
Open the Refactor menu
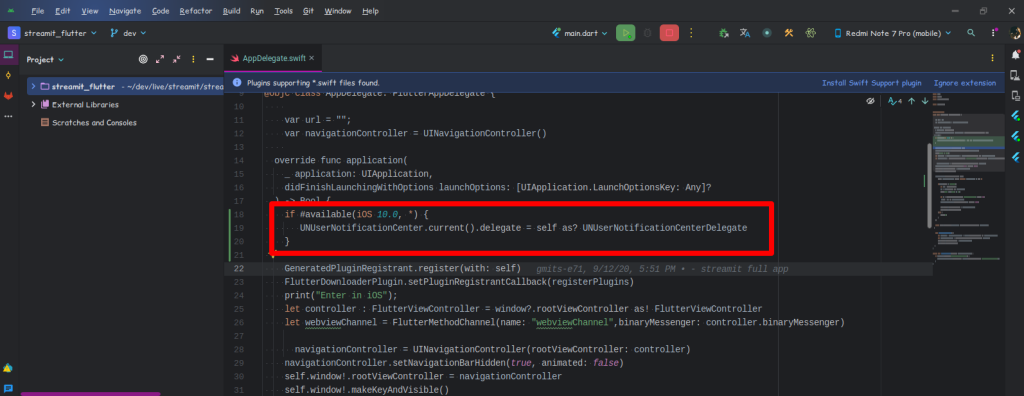coord(196,11)
